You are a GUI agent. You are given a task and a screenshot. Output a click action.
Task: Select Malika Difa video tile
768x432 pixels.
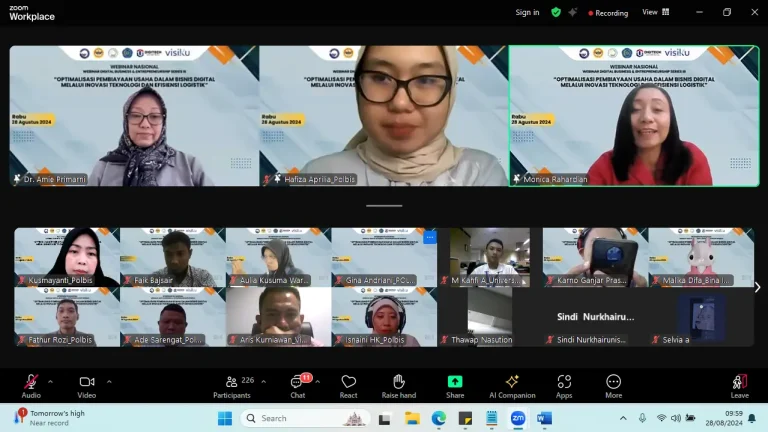(701, 257)
